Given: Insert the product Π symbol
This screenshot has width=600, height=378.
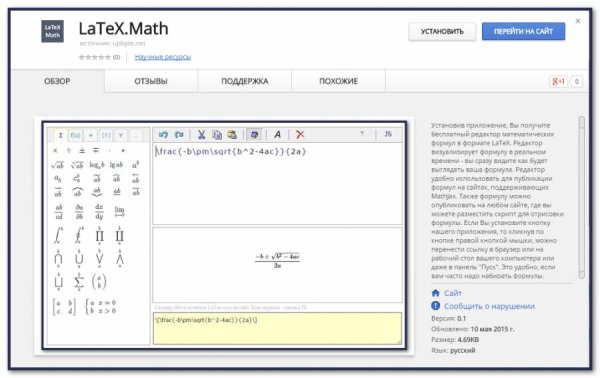Looking at the screenshot, I should [99, 235].
